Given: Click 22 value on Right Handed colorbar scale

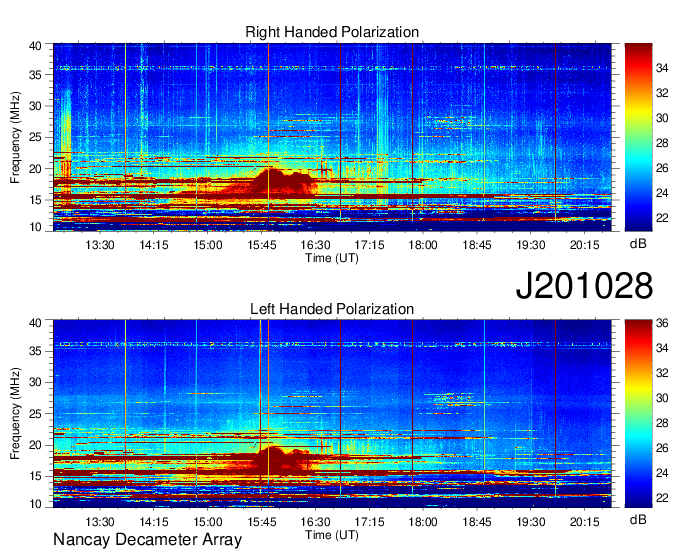Looking at the screenshot, I should coord(662,218).
